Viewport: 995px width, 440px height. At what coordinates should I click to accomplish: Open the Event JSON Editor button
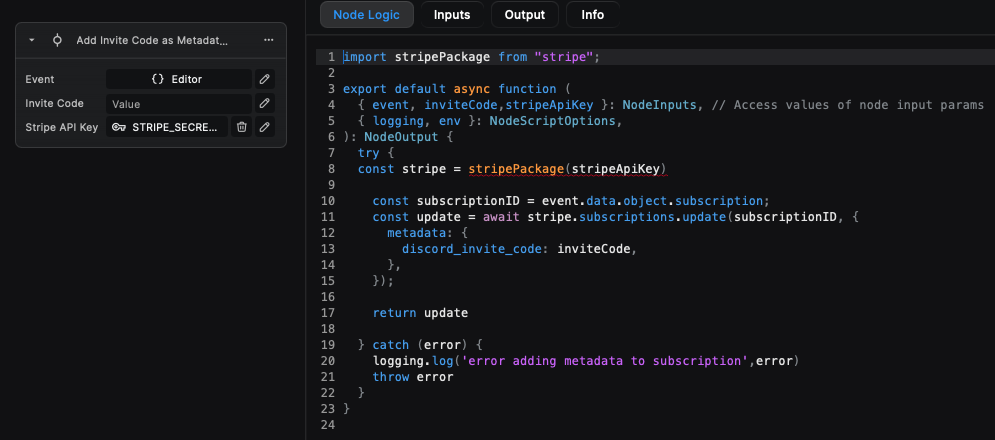click(x=178, y=79)
